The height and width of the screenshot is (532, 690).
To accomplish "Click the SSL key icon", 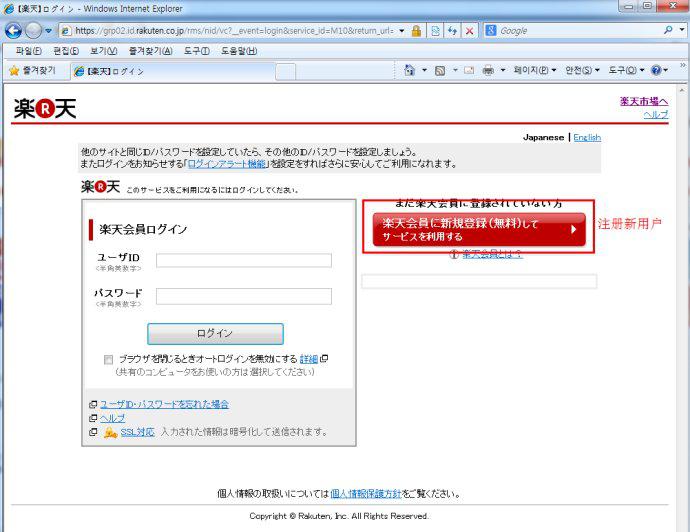I will click(110, 433).
